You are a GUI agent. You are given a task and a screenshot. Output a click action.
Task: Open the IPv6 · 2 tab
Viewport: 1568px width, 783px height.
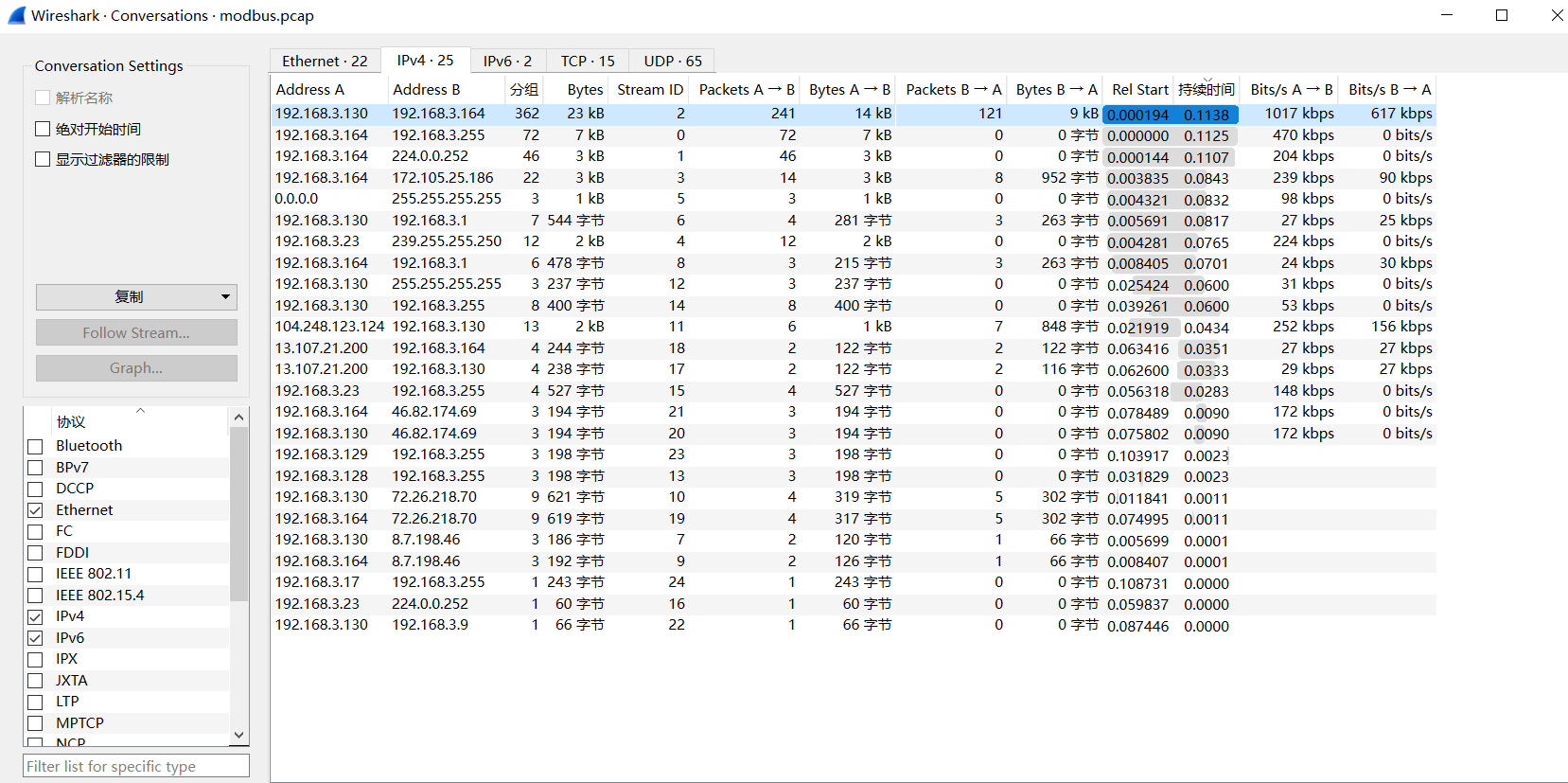507,61
